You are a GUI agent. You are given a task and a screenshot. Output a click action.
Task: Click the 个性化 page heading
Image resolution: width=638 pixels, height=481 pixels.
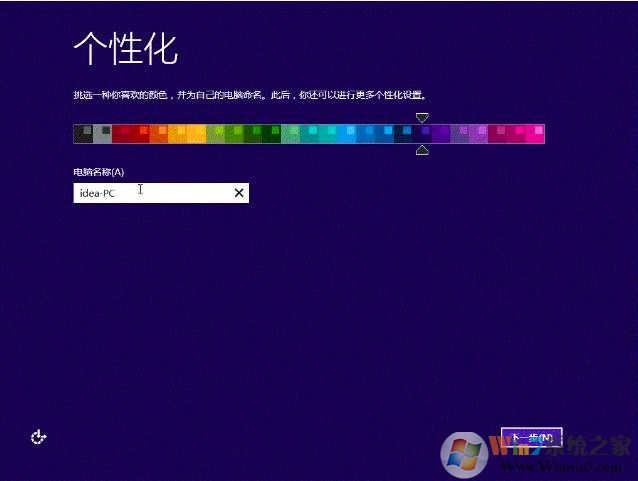click(125, 48)
